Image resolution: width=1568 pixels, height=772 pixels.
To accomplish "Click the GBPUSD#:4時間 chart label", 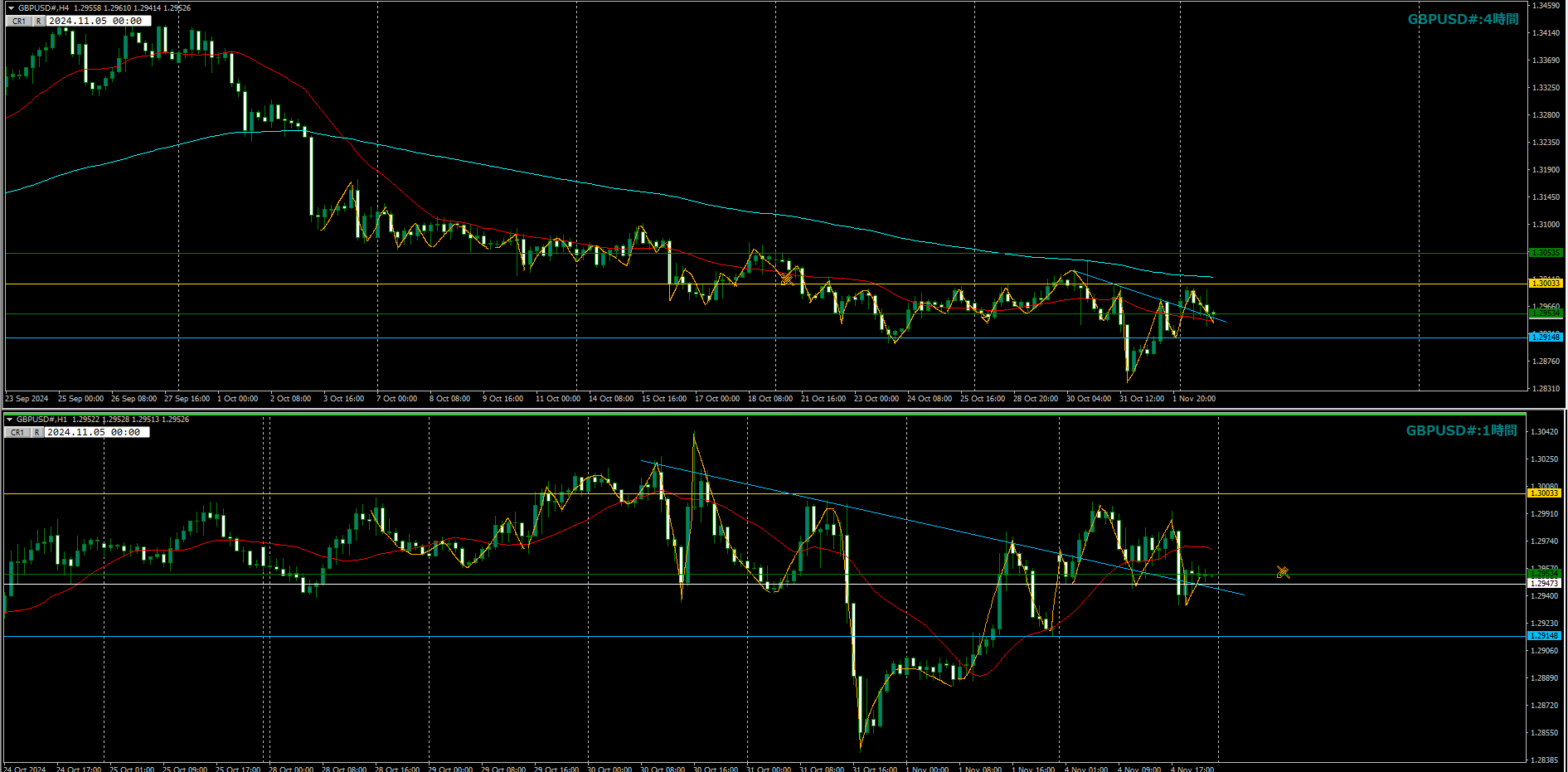I will click(x=1464, y=19).
